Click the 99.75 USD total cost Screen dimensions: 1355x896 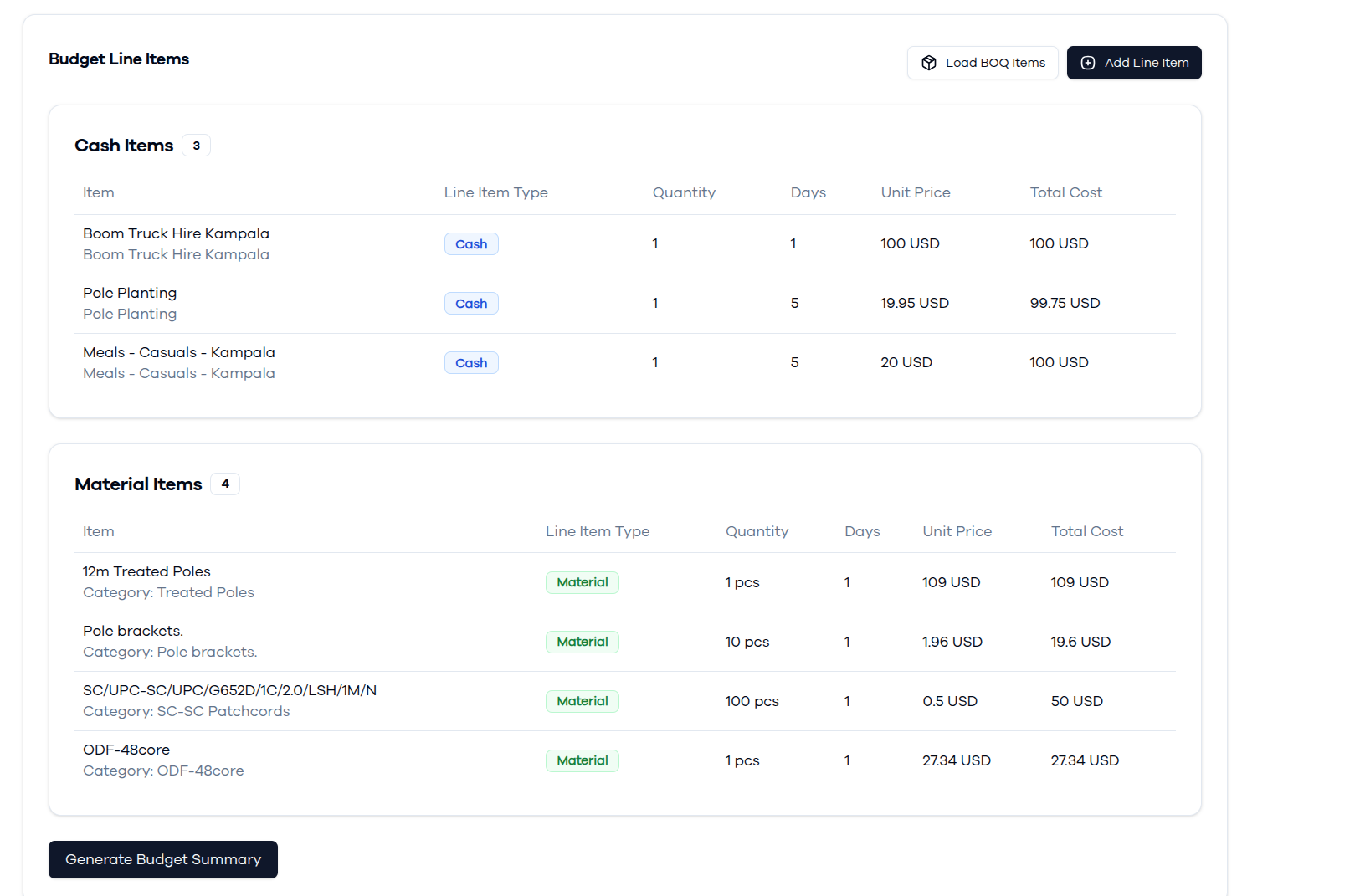click(x=1065, y=303)
